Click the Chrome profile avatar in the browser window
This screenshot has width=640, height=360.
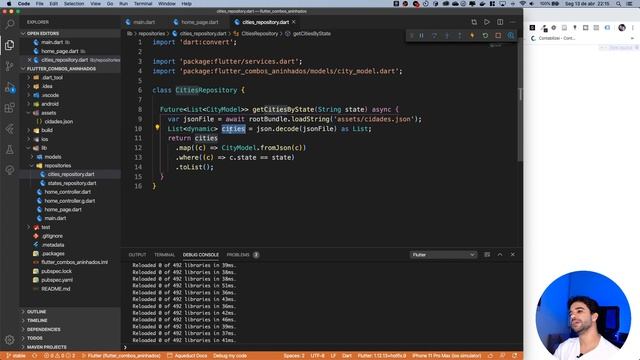point(622,28)
